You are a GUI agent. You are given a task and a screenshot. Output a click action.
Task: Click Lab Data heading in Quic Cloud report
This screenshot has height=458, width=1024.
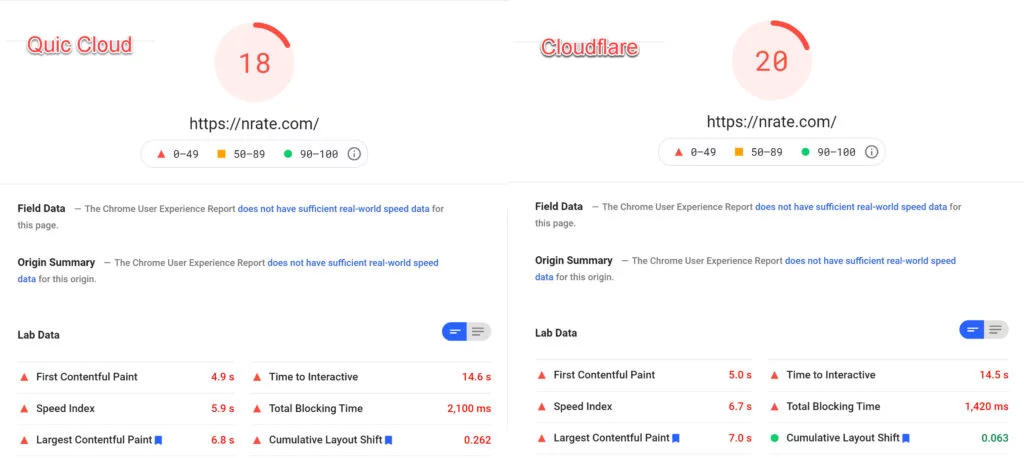[x=39, y=335]
